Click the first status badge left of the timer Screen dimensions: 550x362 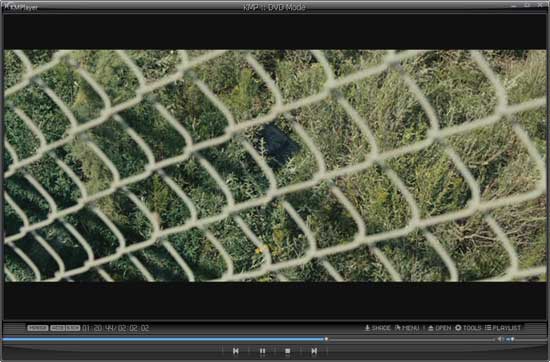pyautogui.click(x=38, y=328)
